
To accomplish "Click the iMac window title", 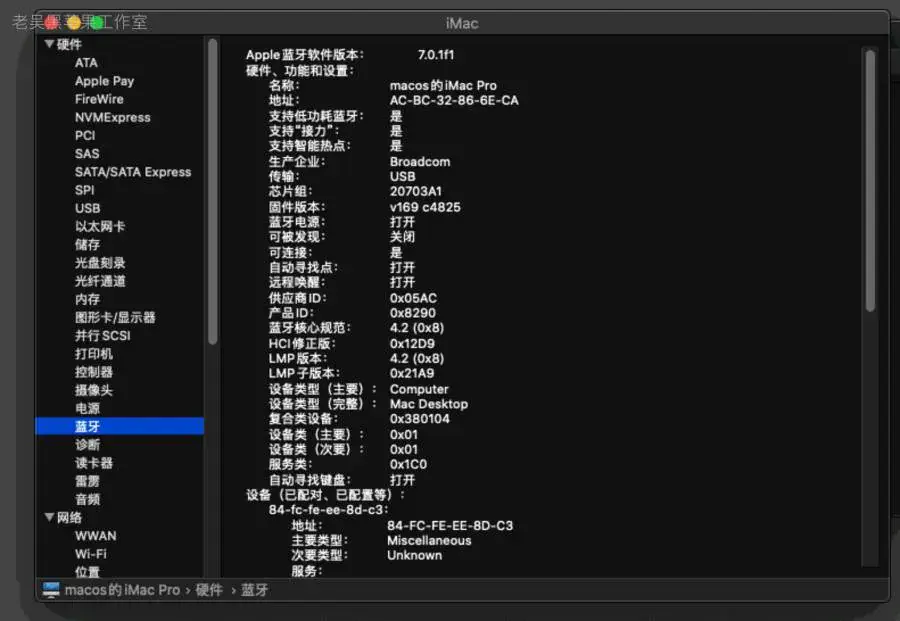I will pyautogui.click(x=462, y=24).
